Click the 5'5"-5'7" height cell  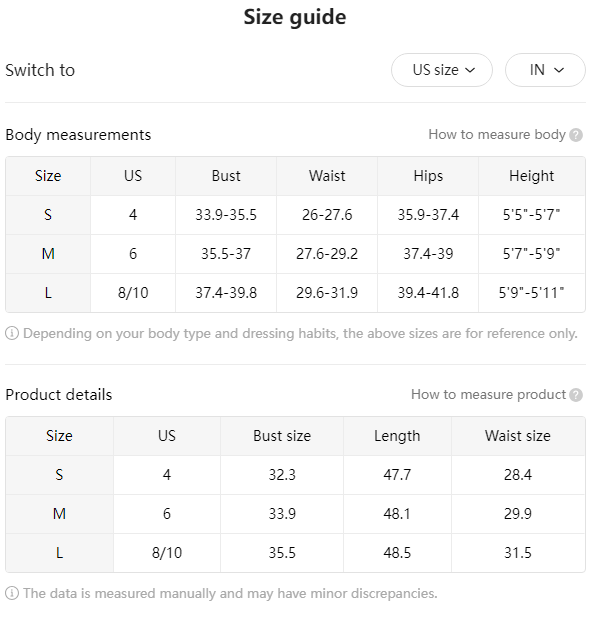coord(532,215)
